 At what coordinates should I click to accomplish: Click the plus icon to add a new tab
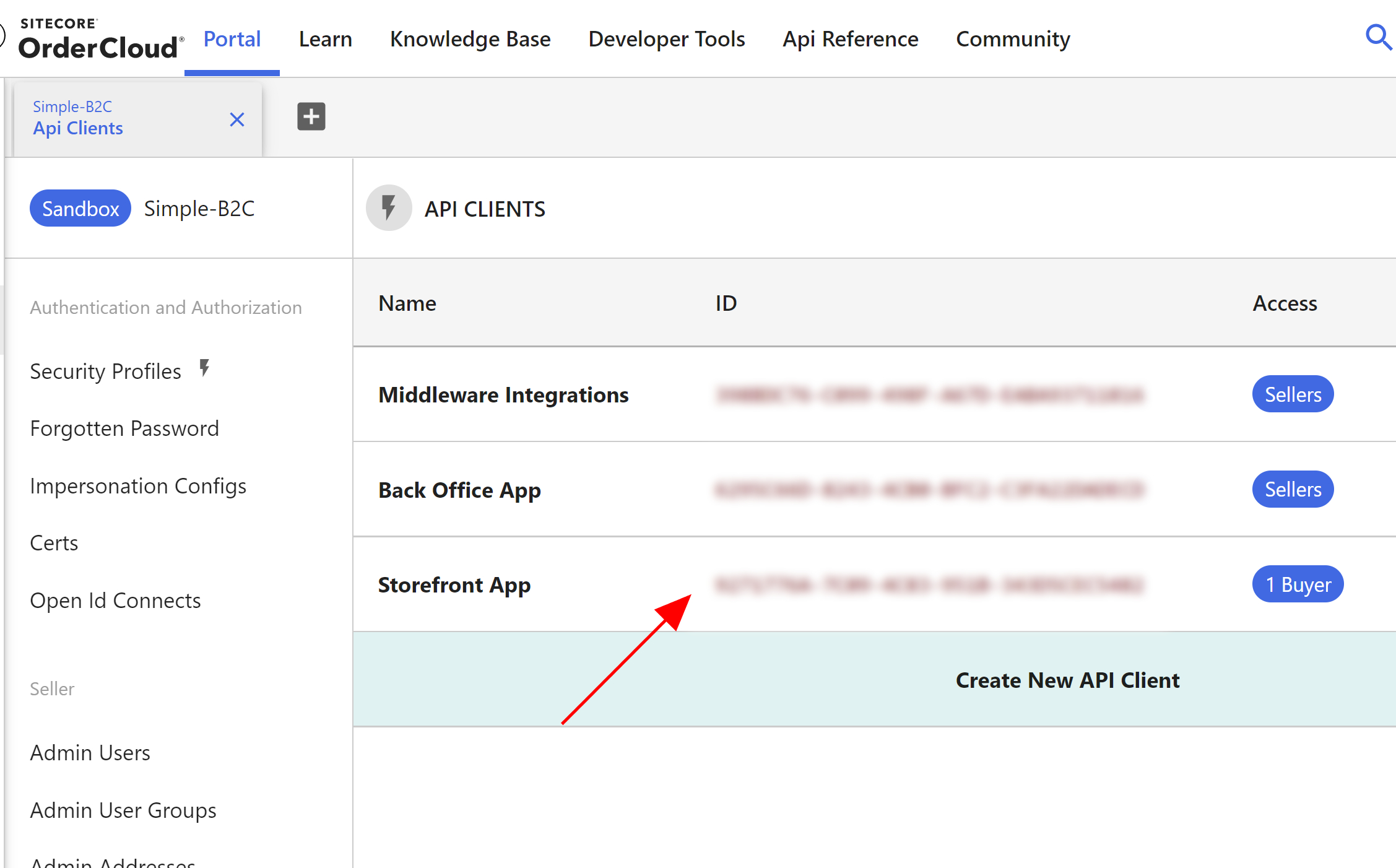[x=311, y=117]
